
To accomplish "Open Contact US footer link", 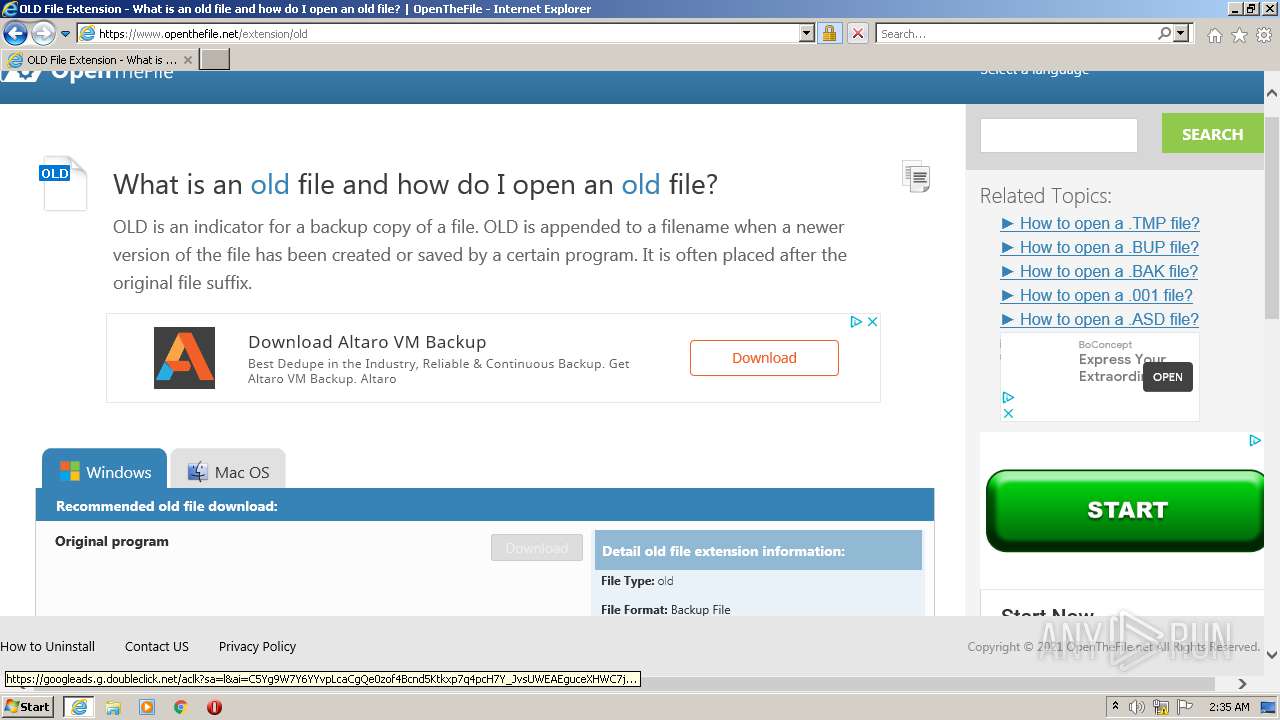I will pos(157,646).
